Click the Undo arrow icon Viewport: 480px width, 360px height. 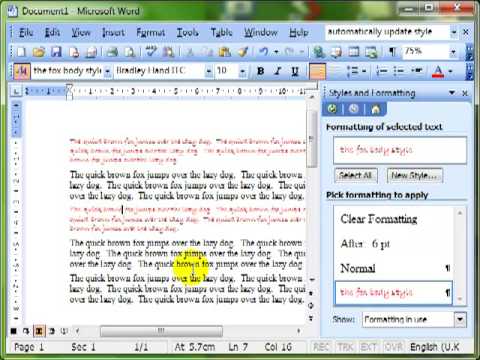264,52
